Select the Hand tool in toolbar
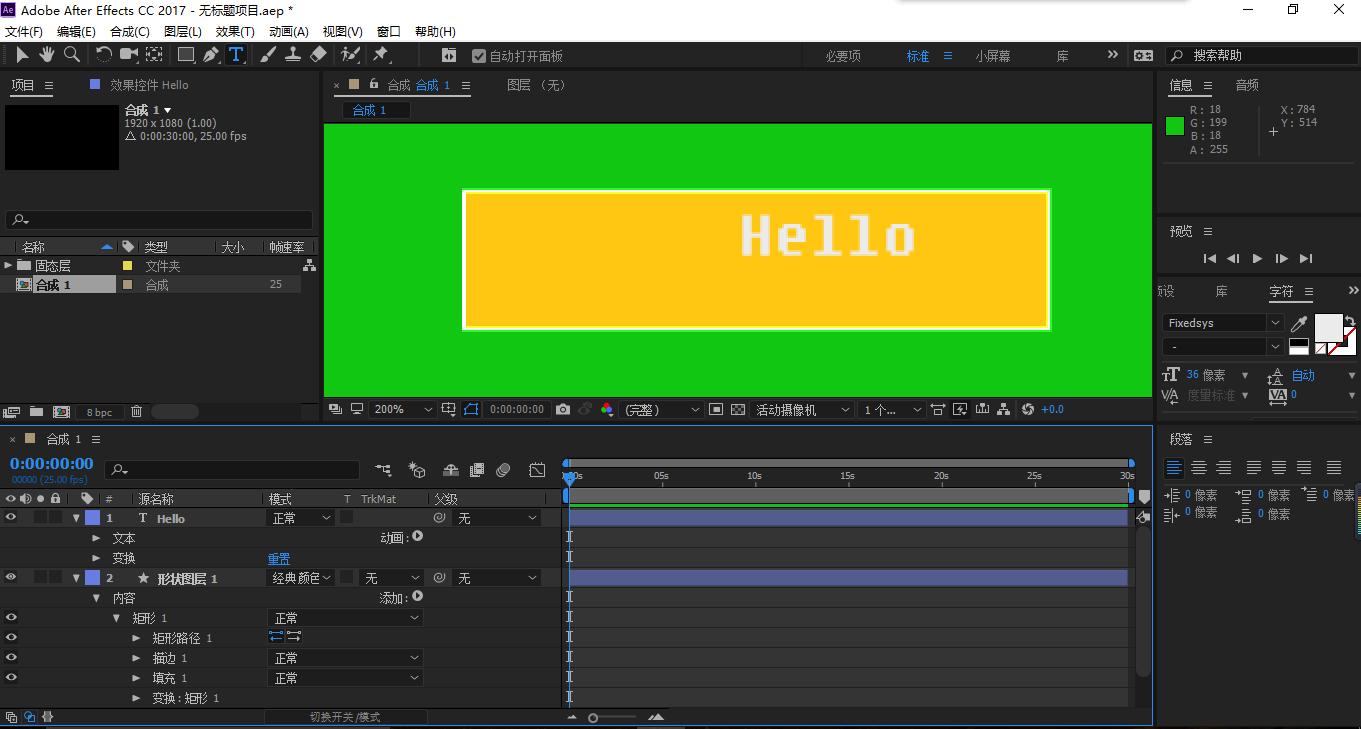Image resolution: width=1361 pixels, height=729 pixels. coord(46,55)
